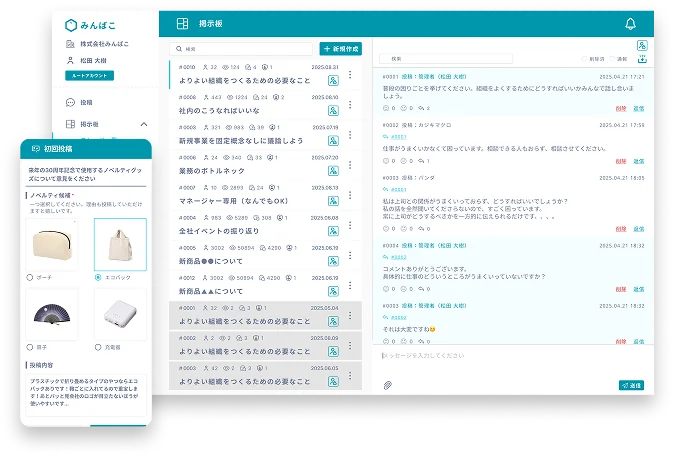Click the download icon in thread panel
Screen dimensions: 674x457
coord(642,59)
